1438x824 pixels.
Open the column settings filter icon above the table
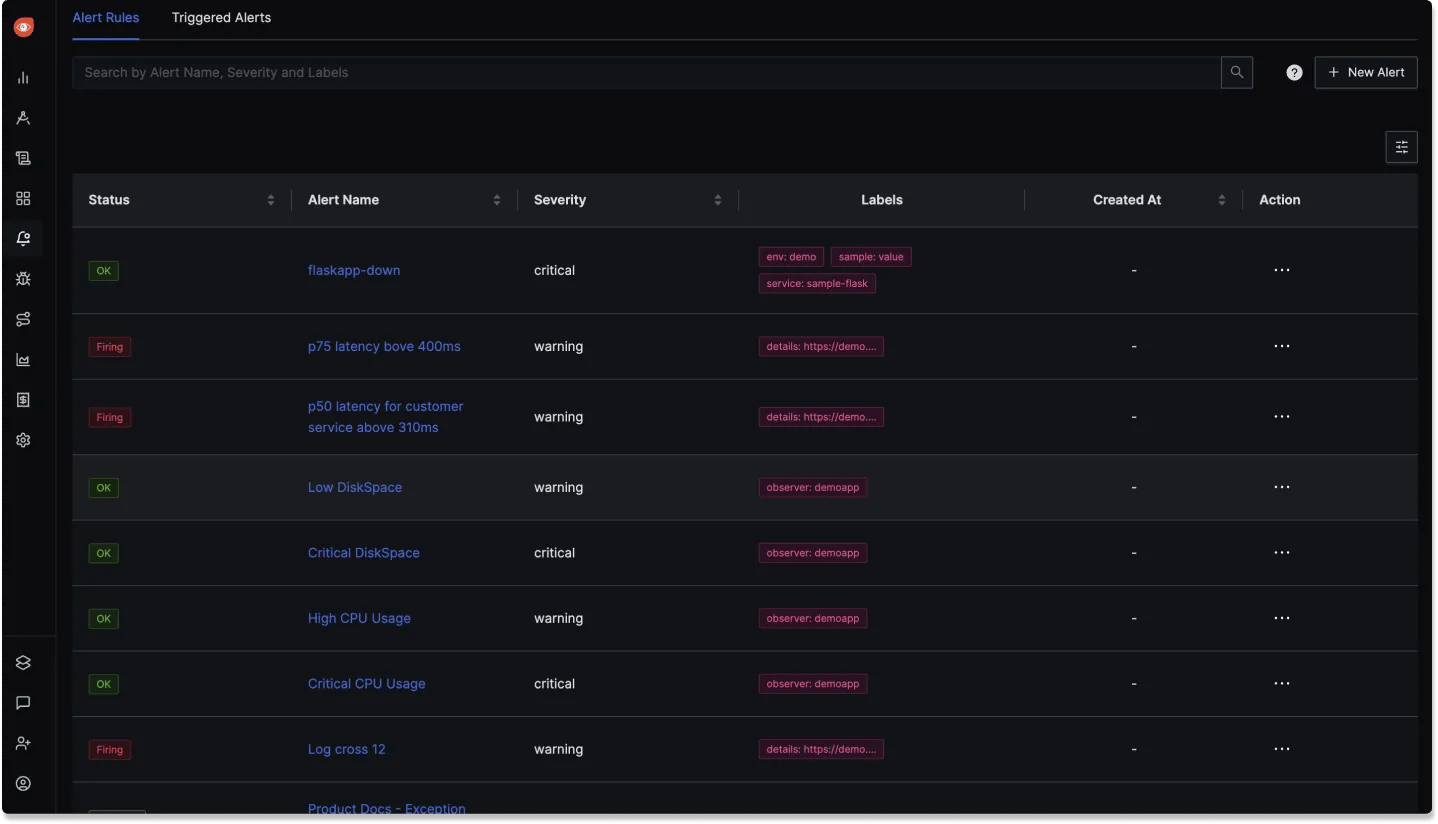tap(1400, 146)
